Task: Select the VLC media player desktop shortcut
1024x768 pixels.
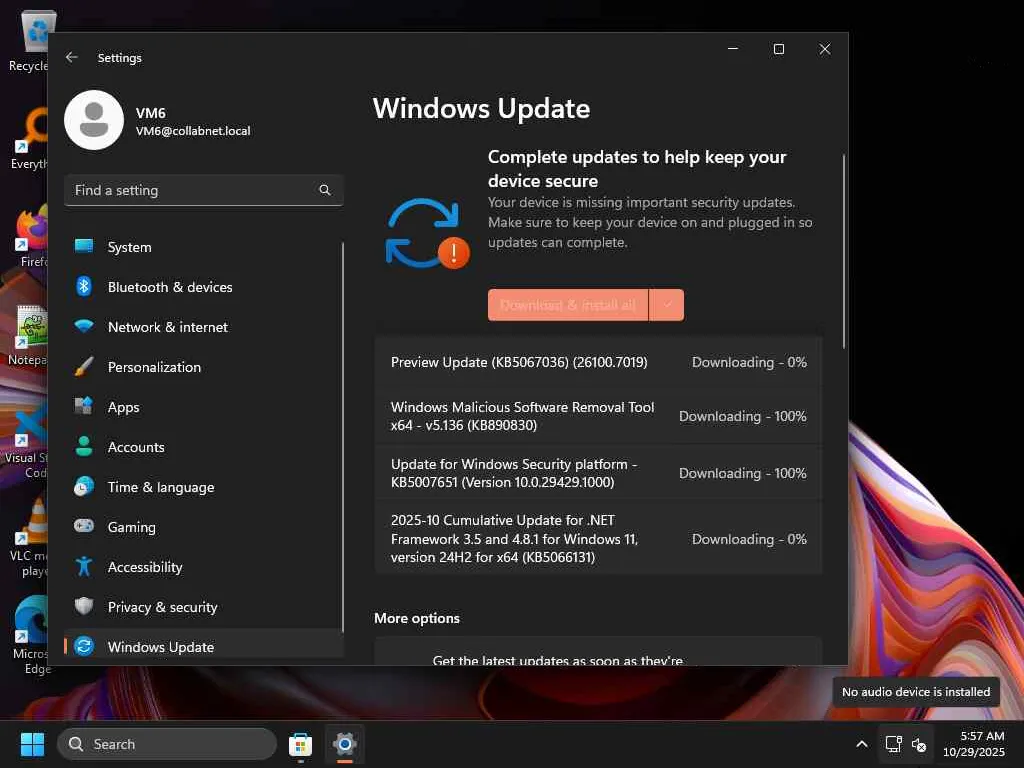Action: click(x=29, y=537)
